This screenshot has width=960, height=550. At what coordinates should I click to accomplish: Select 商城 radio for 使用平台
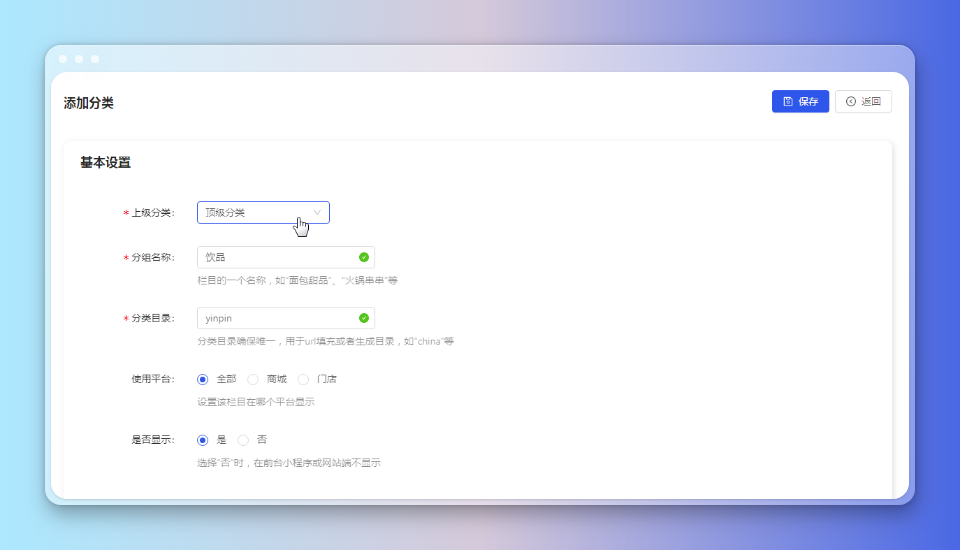253,379
